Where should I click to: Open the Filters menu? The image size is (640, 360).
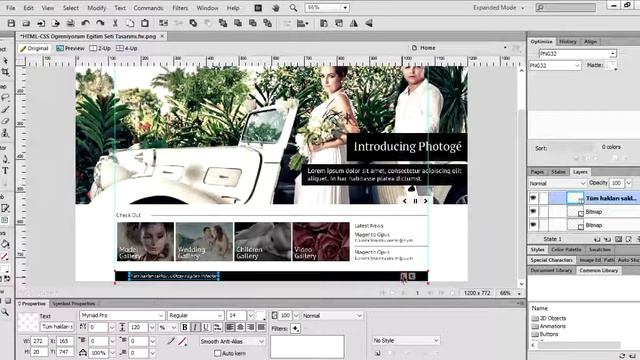click(180, 8)
